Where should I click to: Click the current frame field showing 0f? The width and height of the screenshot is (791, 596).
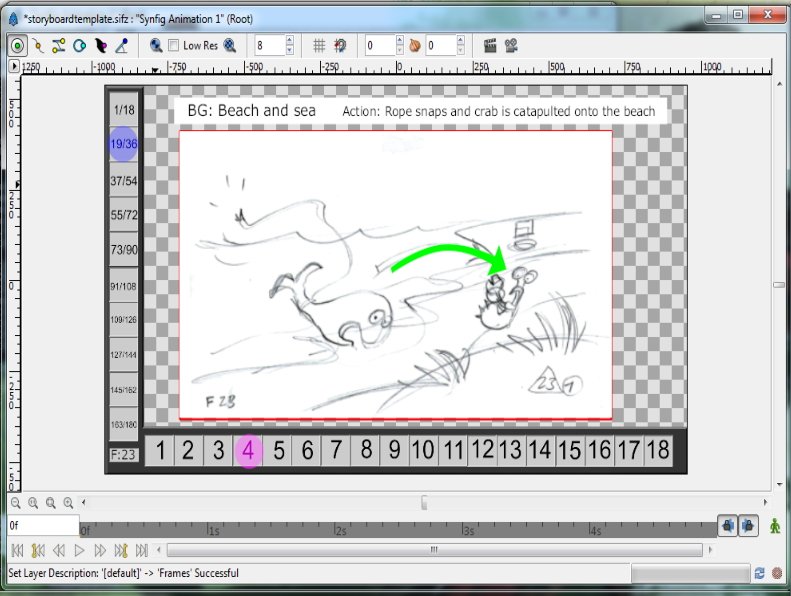[x=42, y=525]
